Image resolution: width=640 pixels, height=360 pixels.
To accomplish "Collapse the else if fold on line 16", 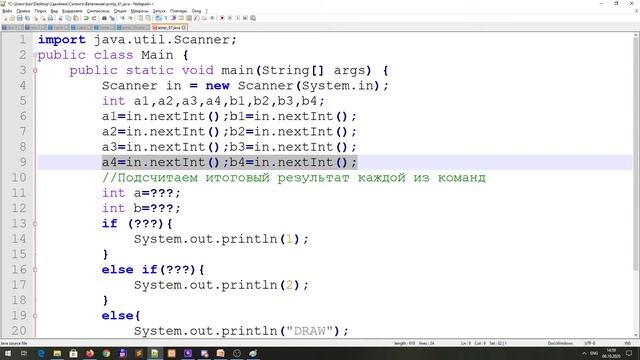I will coord(35,269).
